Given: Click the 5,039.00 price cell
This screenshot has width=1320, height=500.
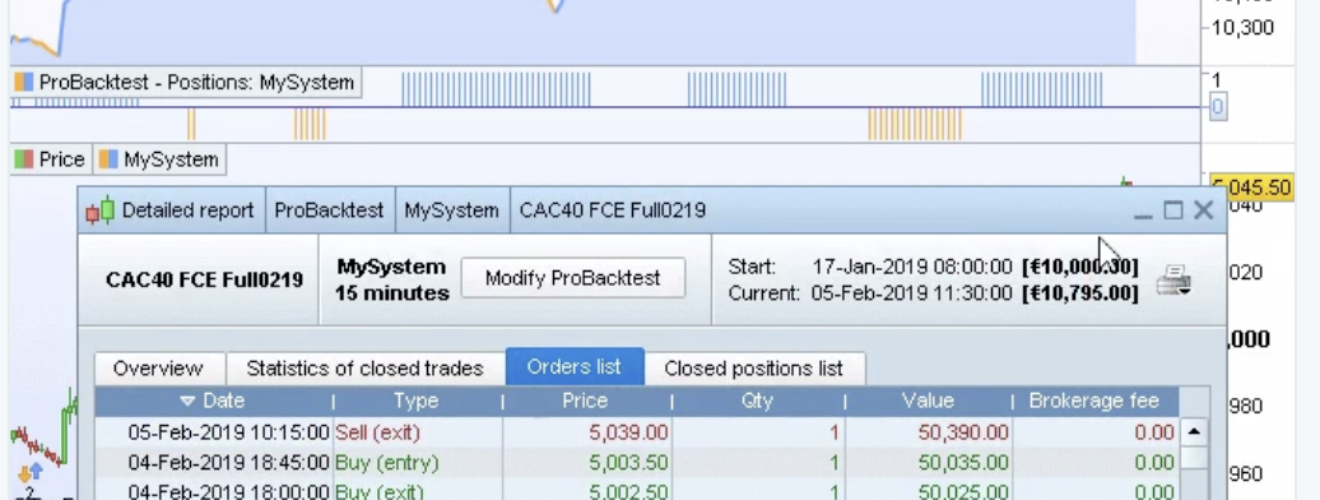Looking at the screenshot, I should [628, 433].
